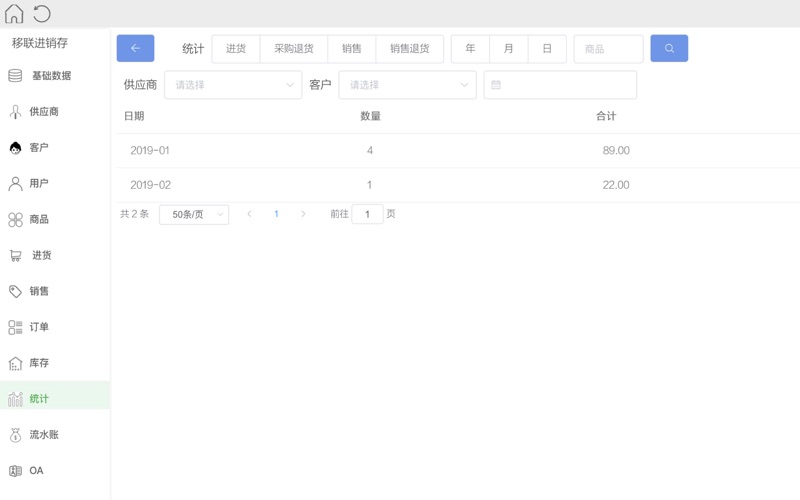This screenshot has height=500, width=800.
Task: Select the 2019-01 row date cell
Action: coord(149,151)
